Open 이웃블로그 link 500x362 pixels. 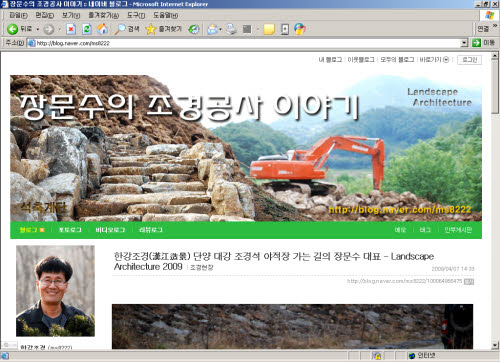pos(361,60)
